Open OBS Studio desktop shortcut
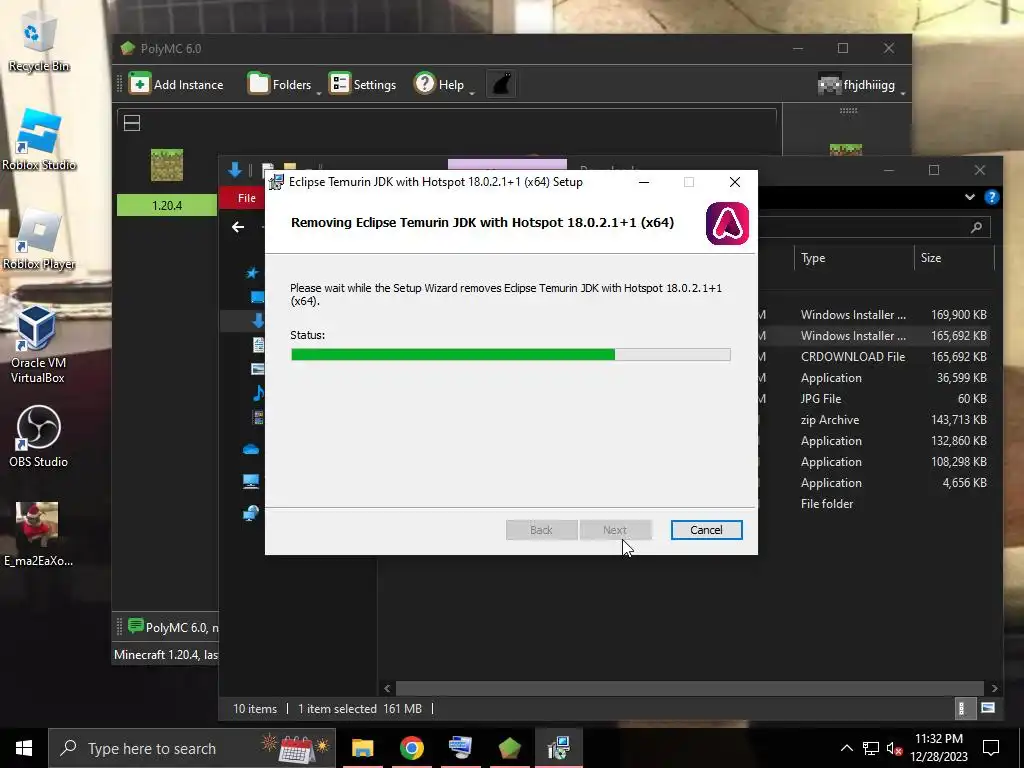Image resolution: width=1024 pixels, height=768 pixels. (x=38, y=437)
